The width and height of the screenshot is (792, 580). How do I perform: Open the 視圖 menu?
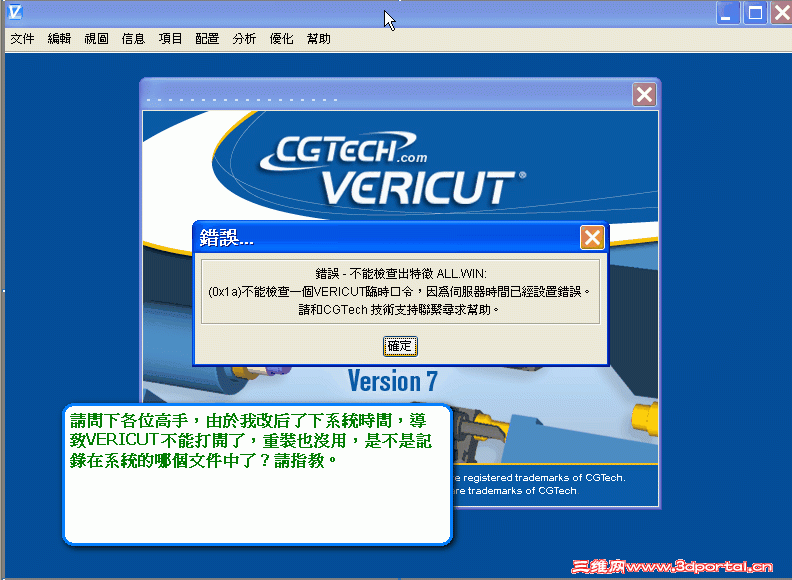96,39
